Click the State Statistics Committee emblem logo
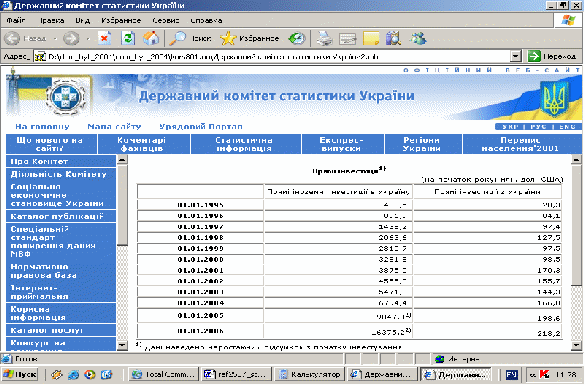 click(x=66, y=97)
